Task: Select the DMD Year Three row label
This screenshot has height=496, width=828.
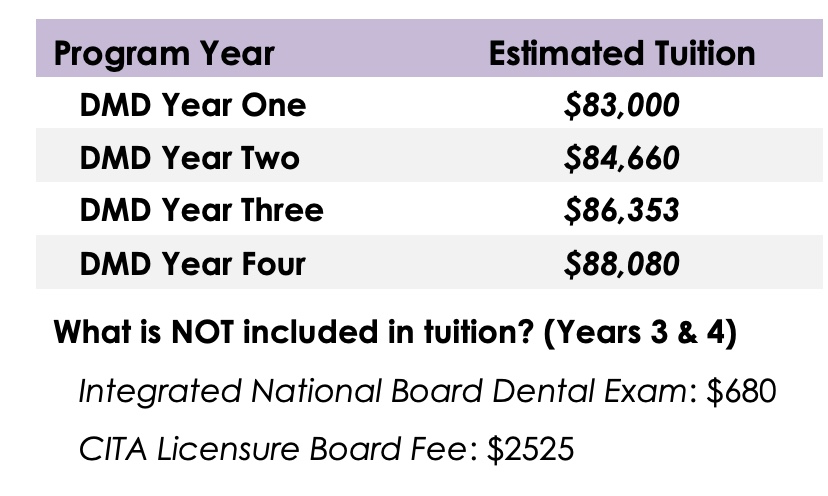Action: pyautogui.click(x=202, y=210)
